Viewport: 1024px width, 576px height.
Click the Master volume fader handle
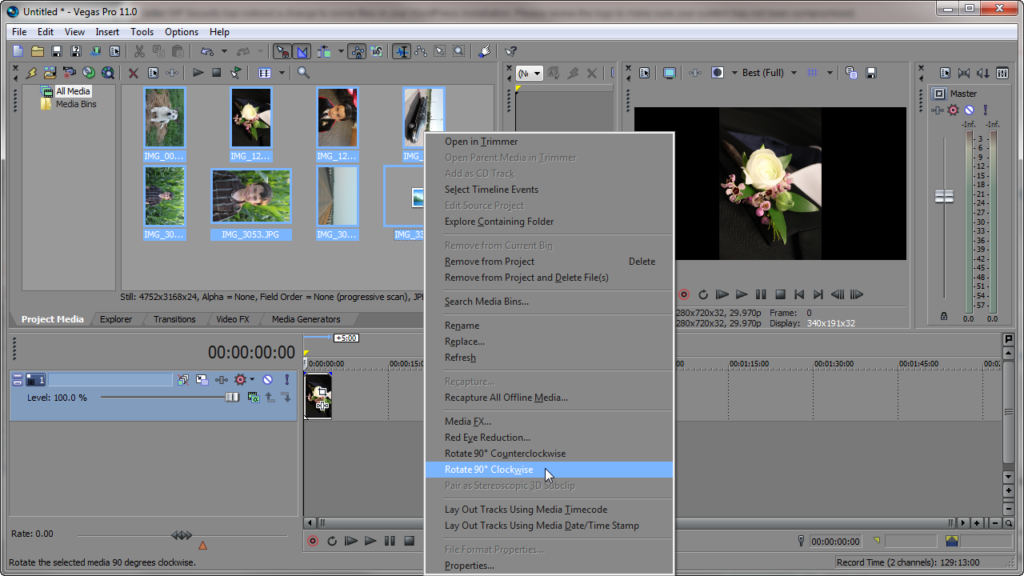[x=944, y=196]
